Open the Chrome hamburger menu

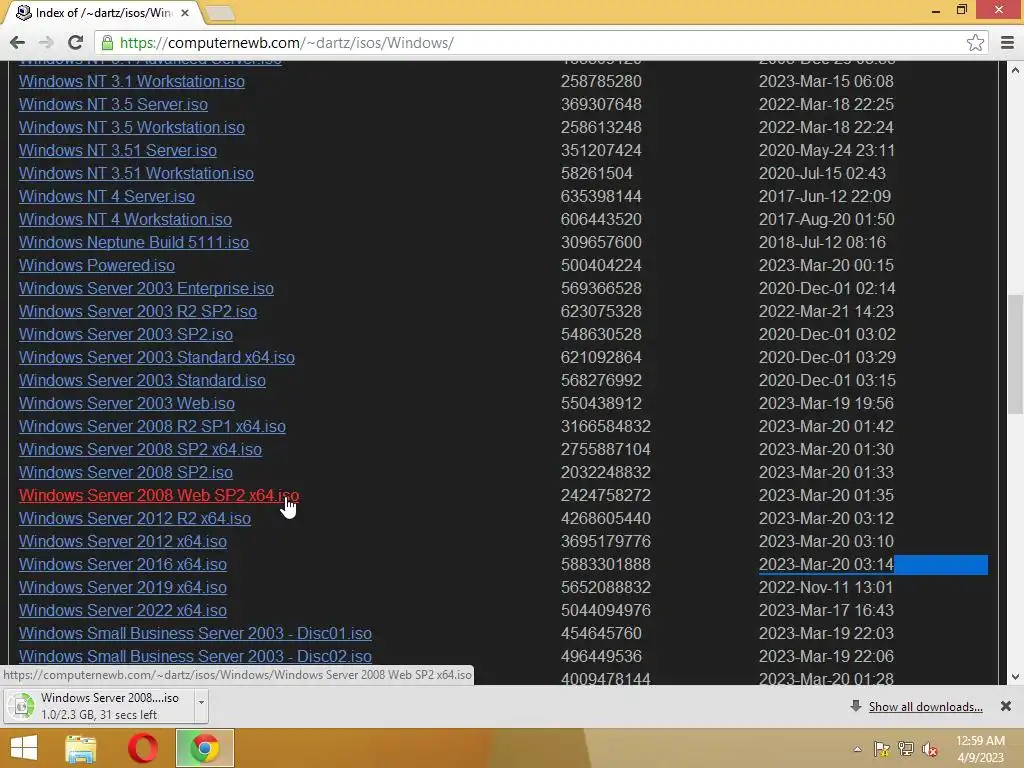(x=1007, y=43)
